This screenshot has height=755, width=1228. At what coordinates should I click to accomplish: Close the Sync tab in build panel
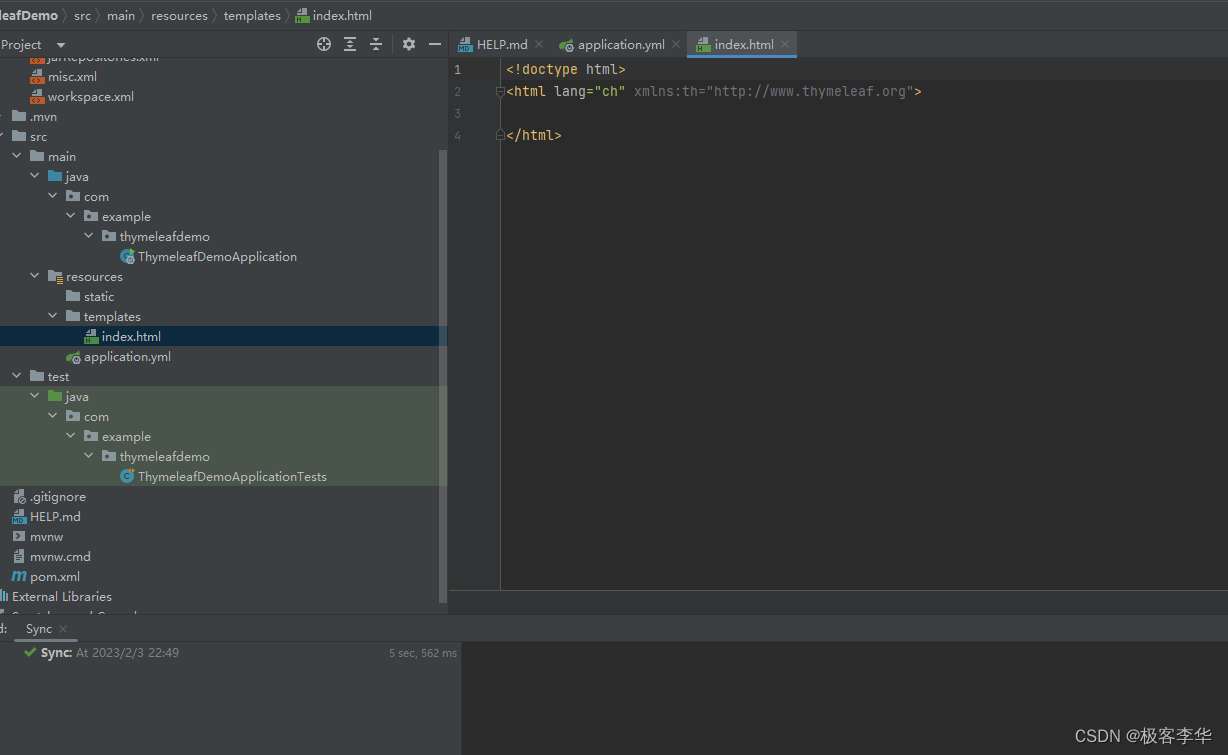tap(63, 629)
